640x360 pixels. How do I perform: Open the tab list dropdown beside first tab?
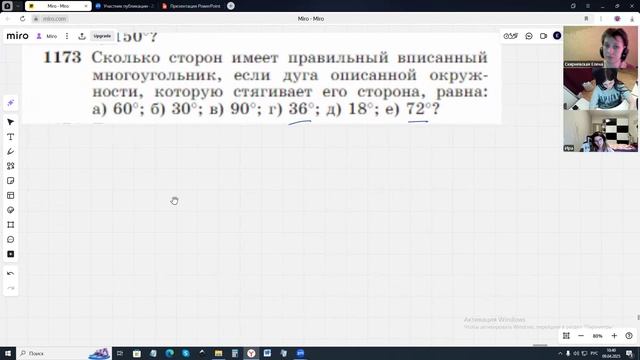coord(18,6)
